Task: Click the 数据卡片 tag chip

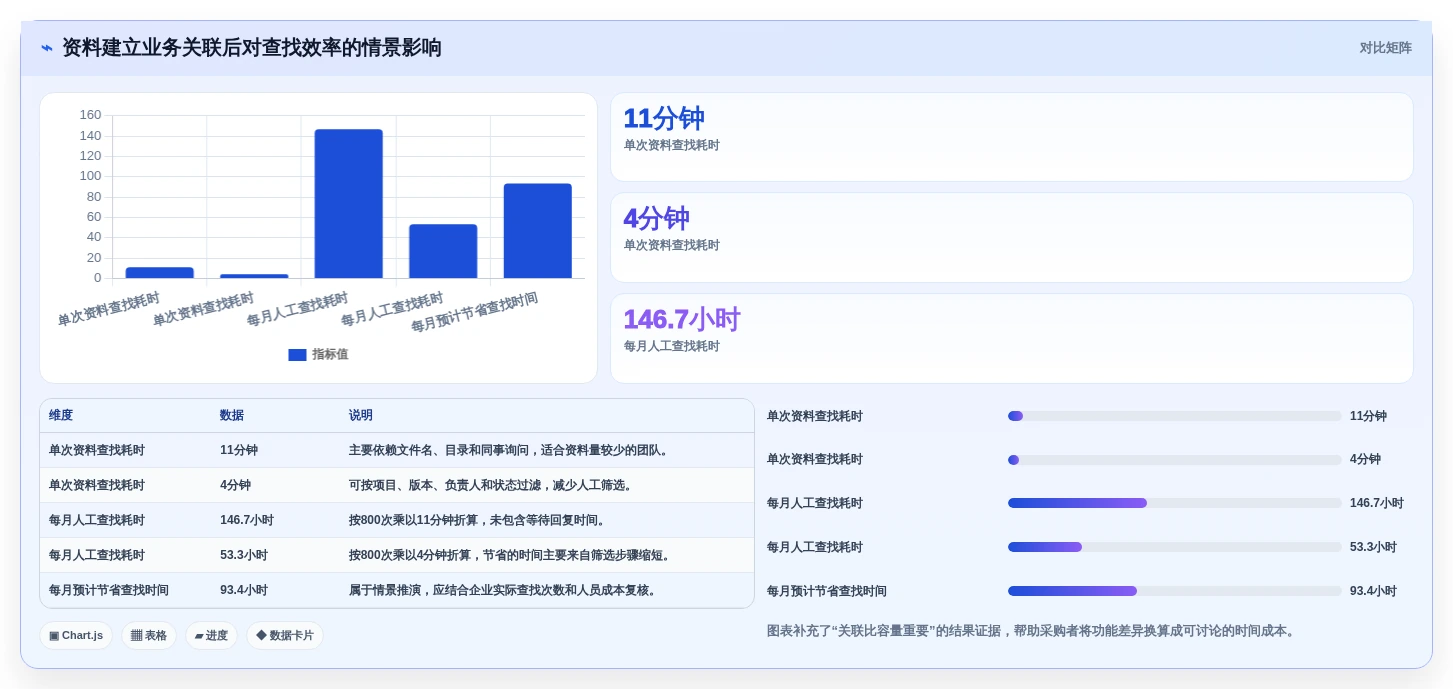Action: pyautogui.click(x=285, y=636)
